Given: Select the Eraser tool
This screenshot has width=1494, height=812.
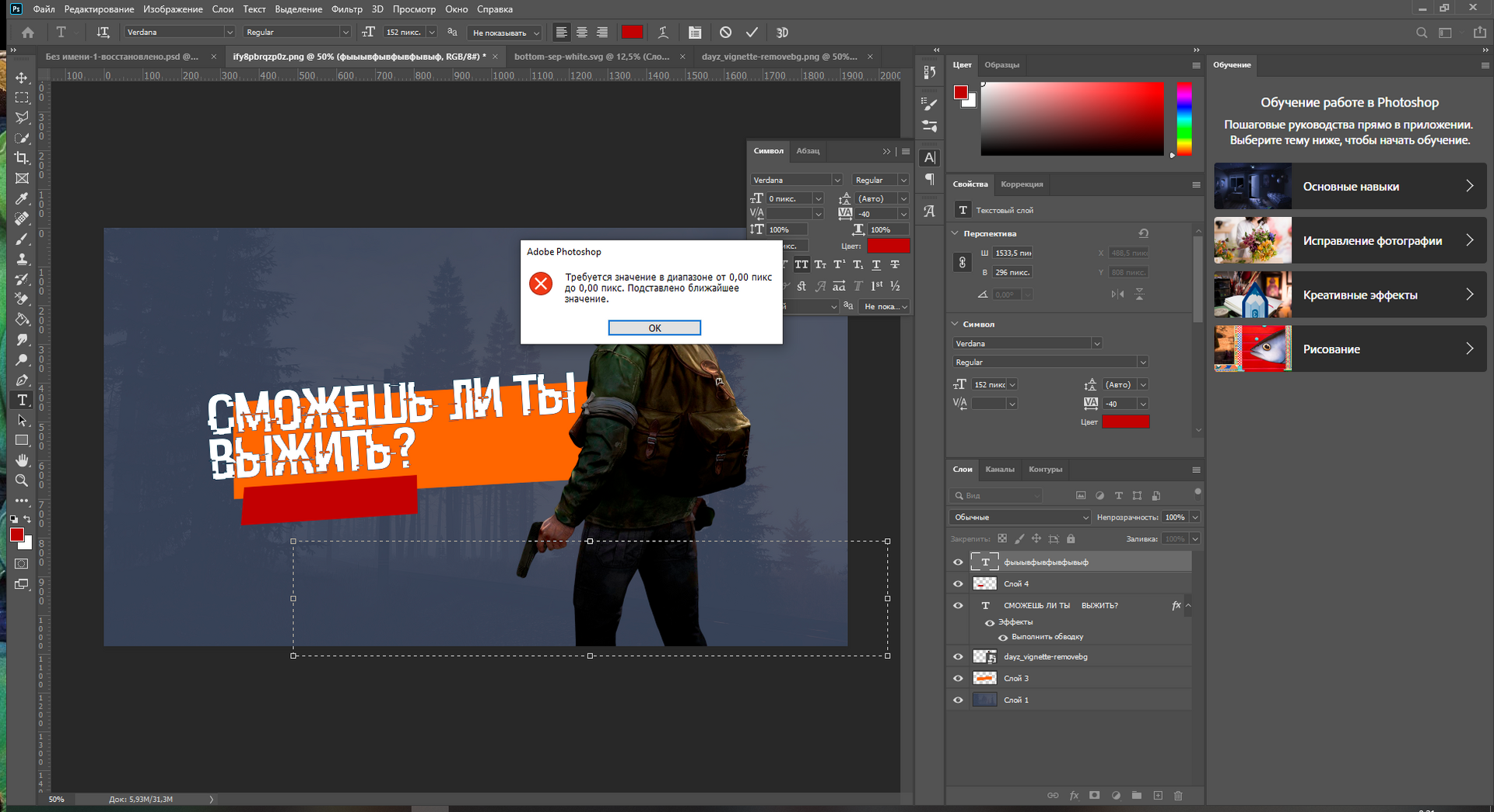Looking at the screenshot, I should pos(22,299).
